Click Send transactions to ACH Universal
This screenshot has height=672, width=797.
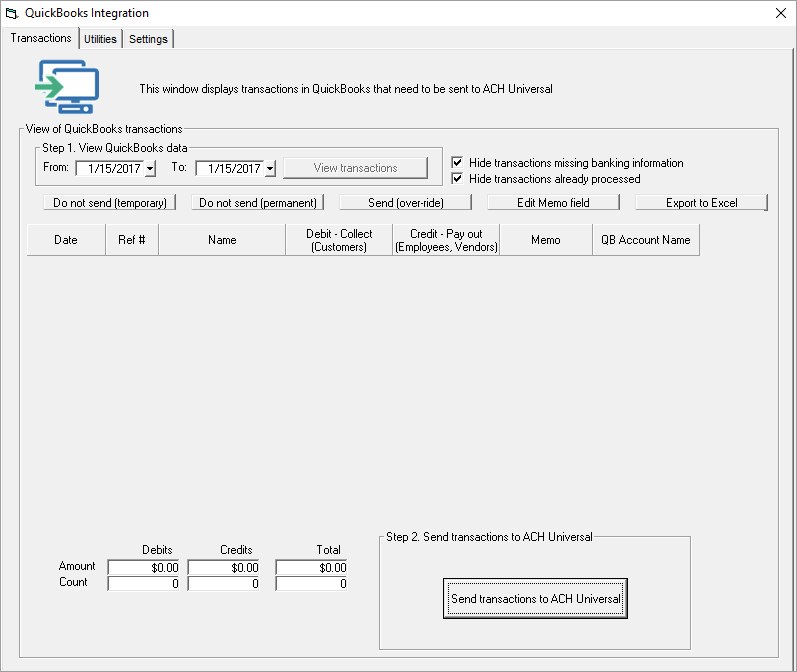coord(535,598)
